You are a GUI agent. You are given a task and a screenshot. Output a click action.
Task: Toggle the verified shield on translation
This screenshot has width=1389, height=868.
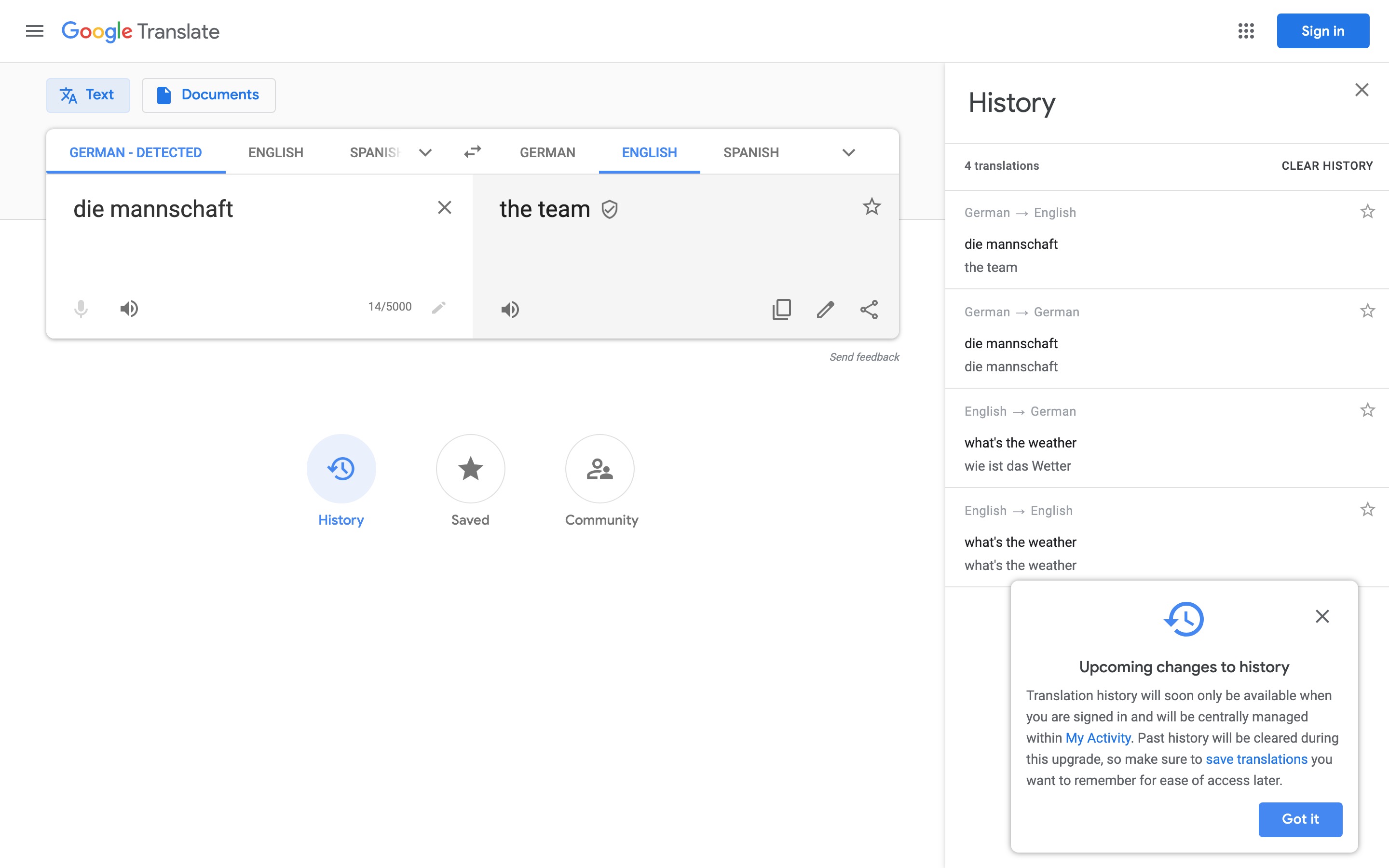pos(608,209)
